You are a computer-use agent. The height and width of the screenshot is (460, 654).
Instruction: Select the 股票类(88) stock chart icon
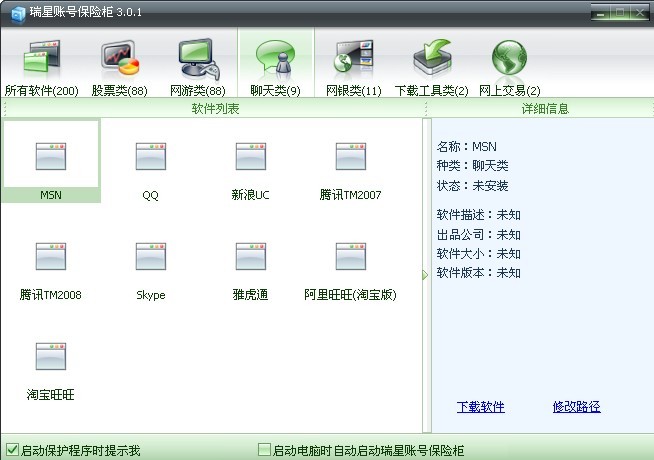(120, 58)
